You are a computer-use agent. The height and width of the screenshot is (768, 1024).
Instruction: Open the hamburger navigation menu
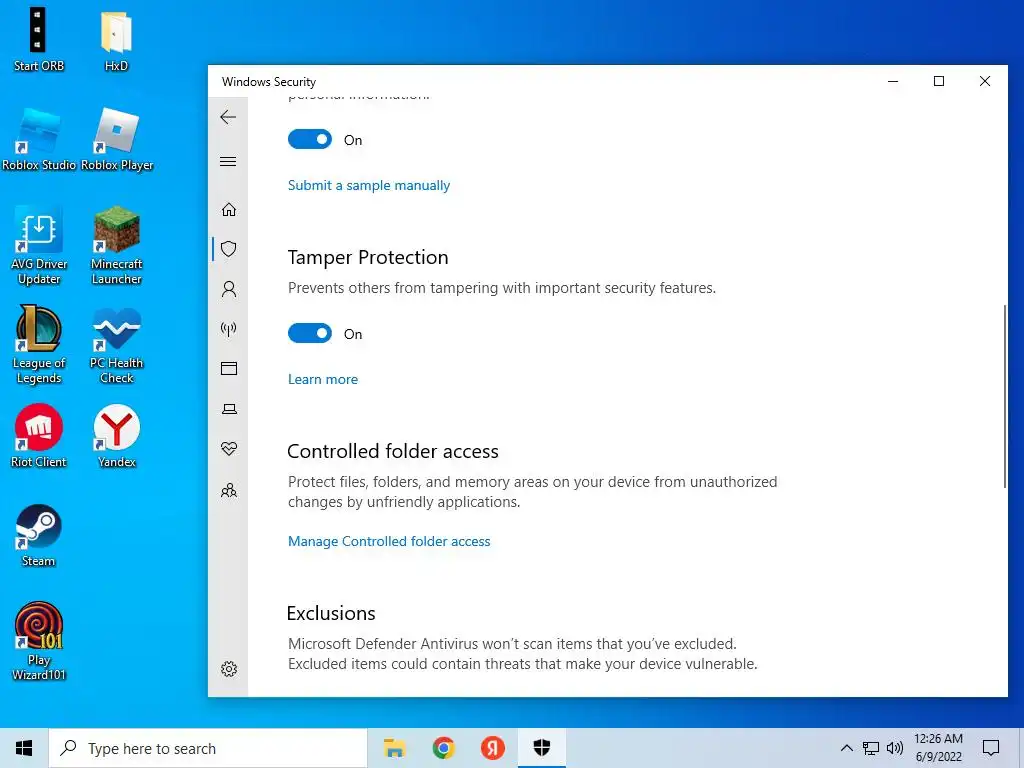[x=228, y=161]
